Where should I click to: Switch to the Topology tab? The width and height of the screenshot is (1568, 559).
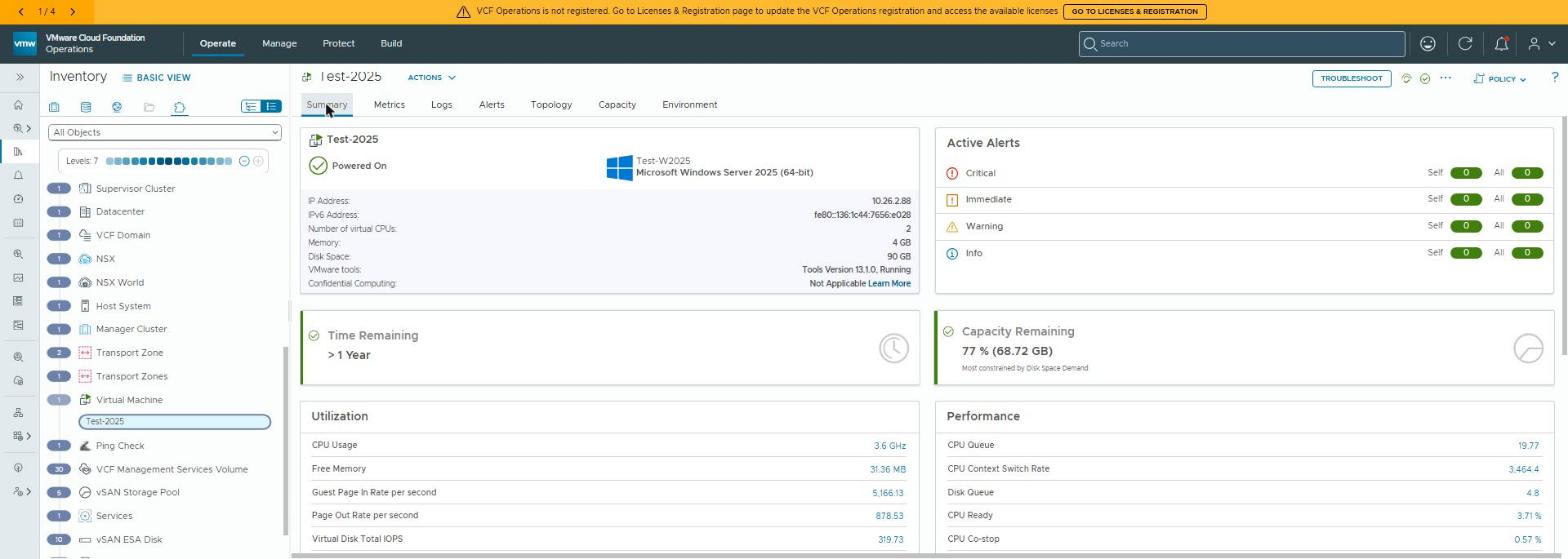tap(551, 105)
